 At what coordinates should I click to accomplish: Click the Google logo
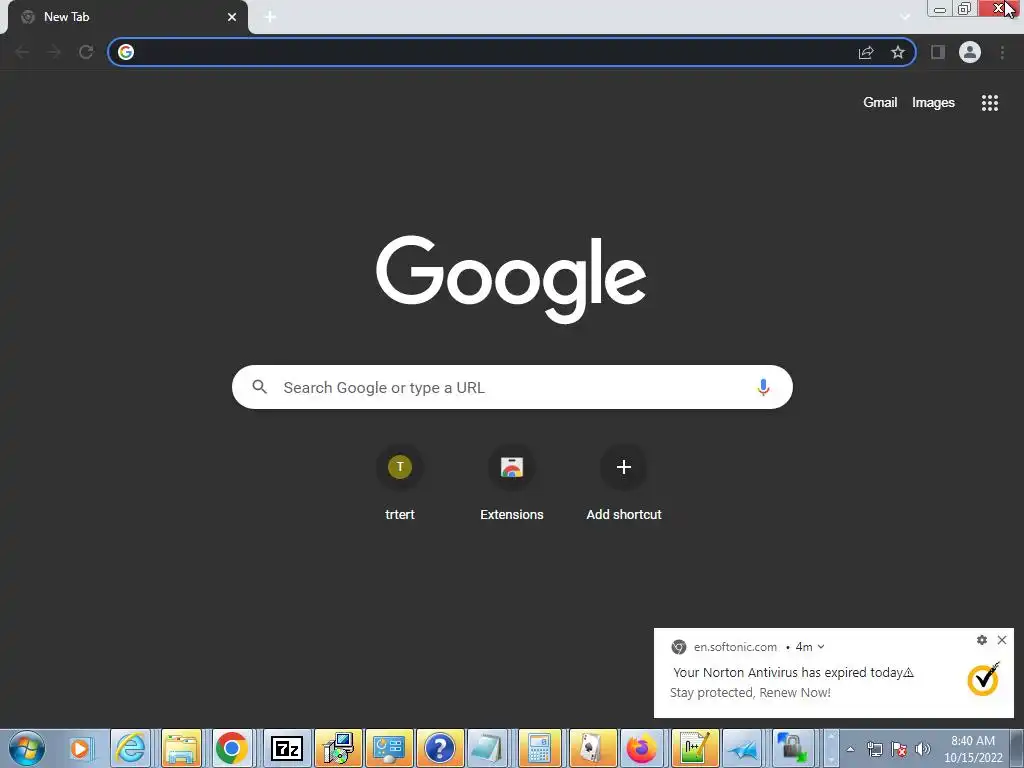tap(511, 279)
